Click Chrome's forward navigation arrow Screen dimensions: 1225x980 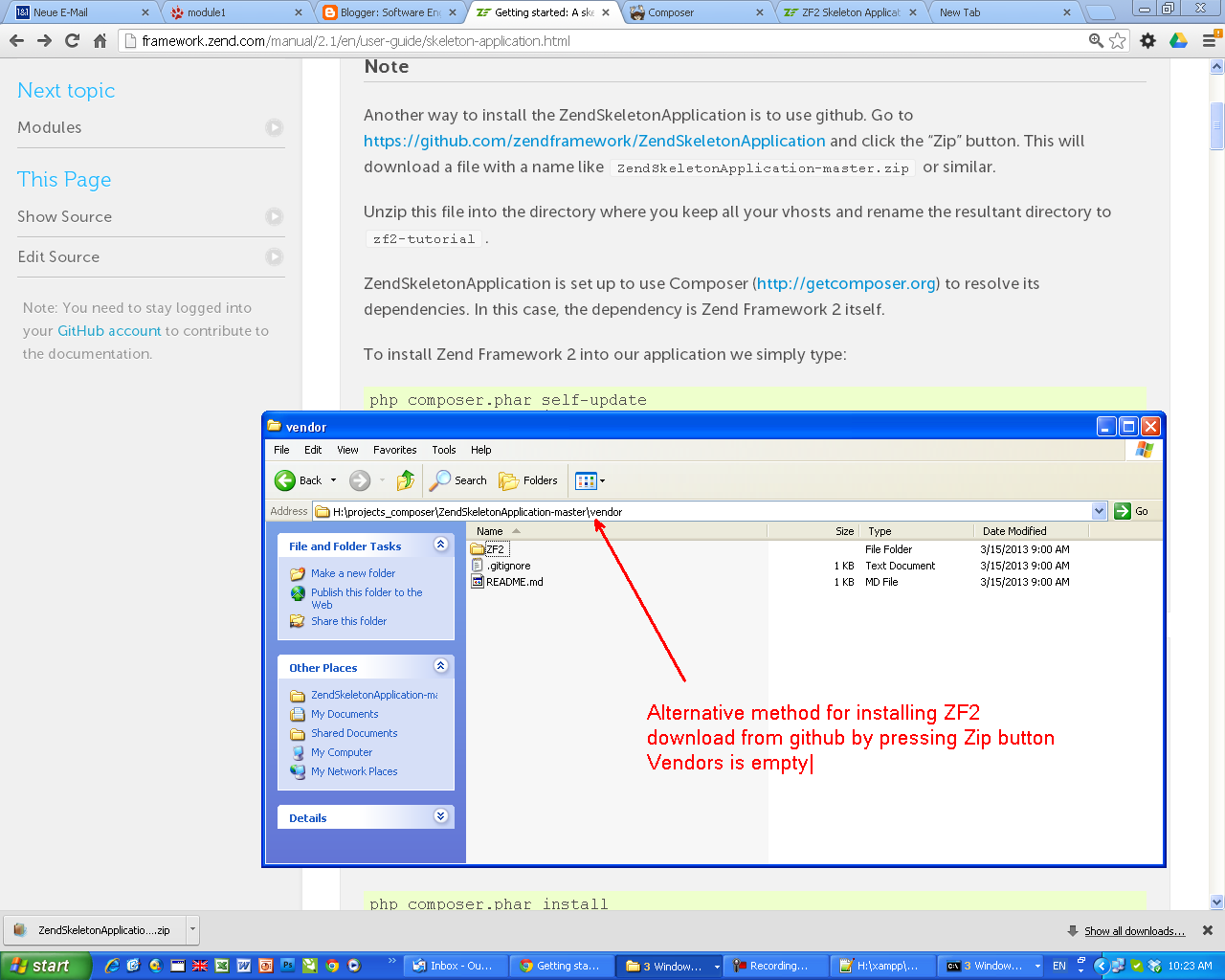pyautogui.click(x=44, y=41)
